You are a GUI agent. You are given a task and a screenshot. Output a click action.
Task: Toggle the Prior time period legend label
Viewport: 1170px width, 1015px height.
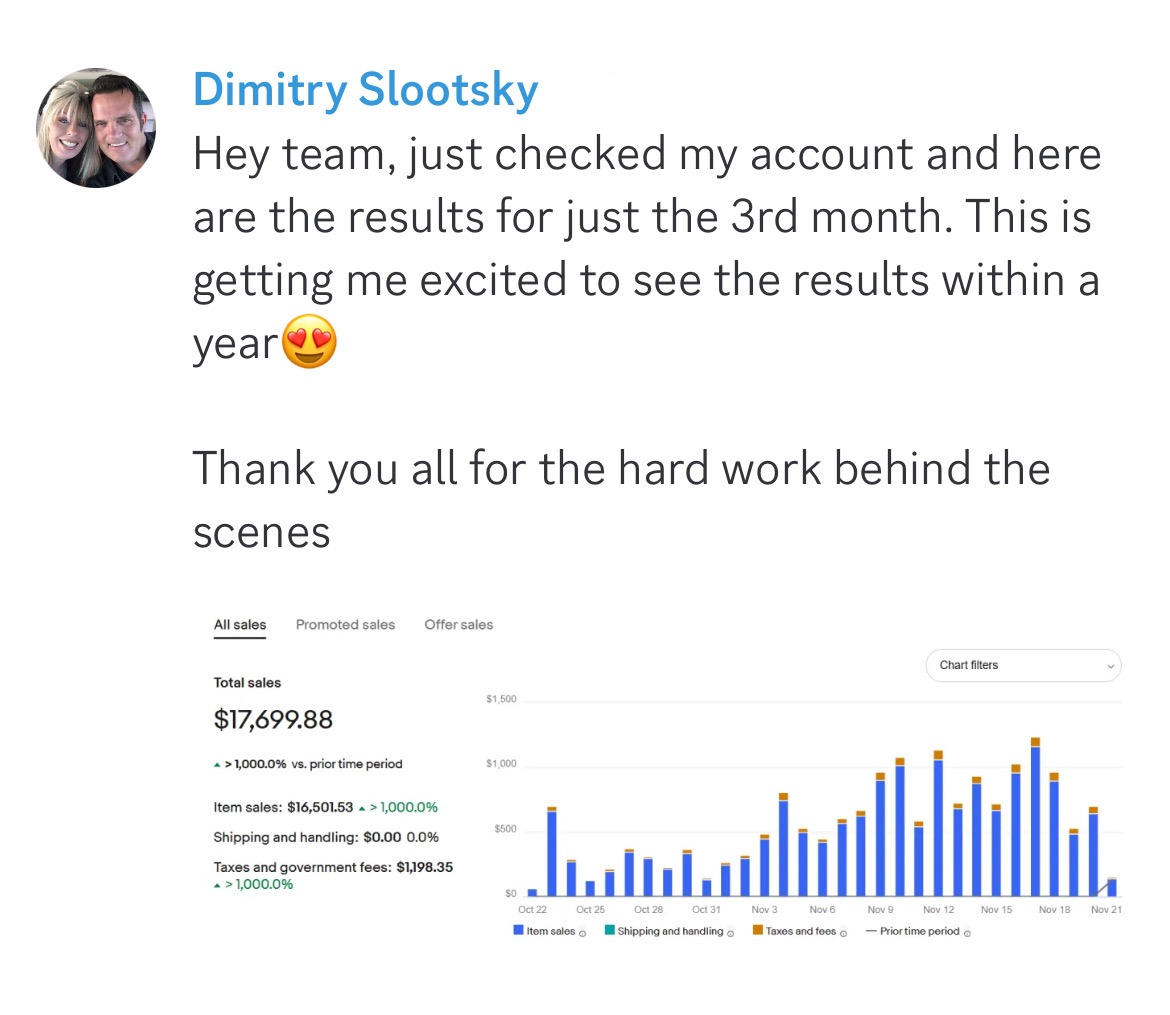tap(919, 931)
